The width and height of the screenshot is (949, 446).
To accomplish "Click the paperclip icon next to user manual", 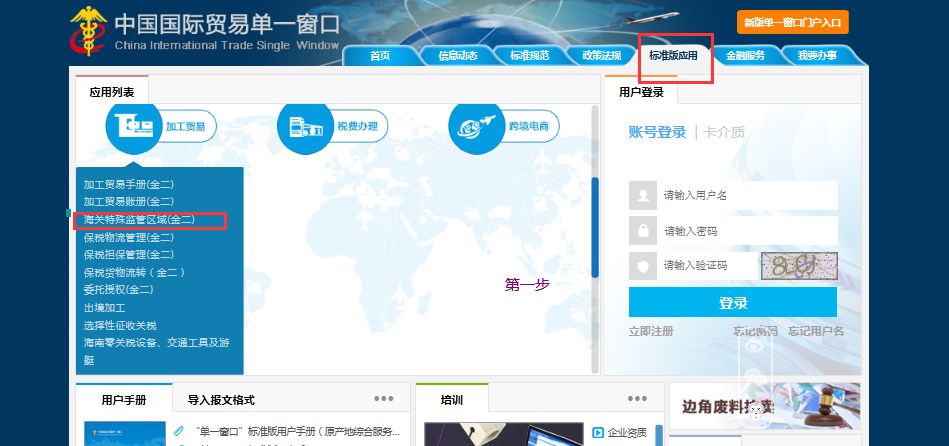I will 179,431.
